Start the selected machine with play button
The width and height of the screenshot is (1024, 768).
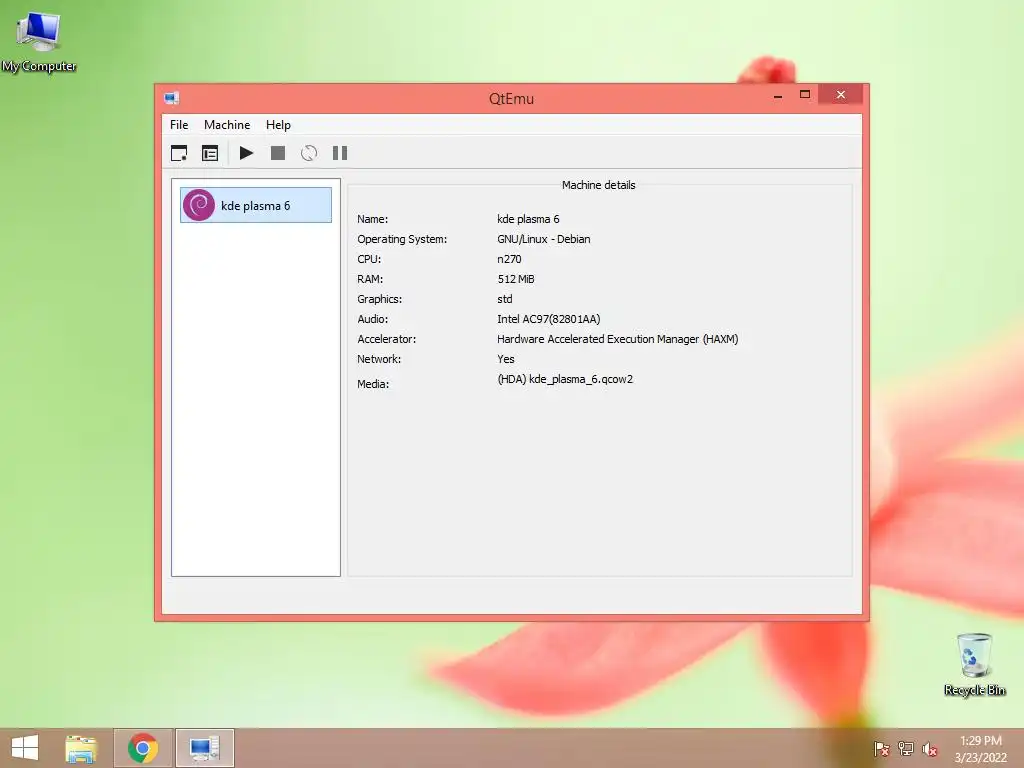click(246, 153)
